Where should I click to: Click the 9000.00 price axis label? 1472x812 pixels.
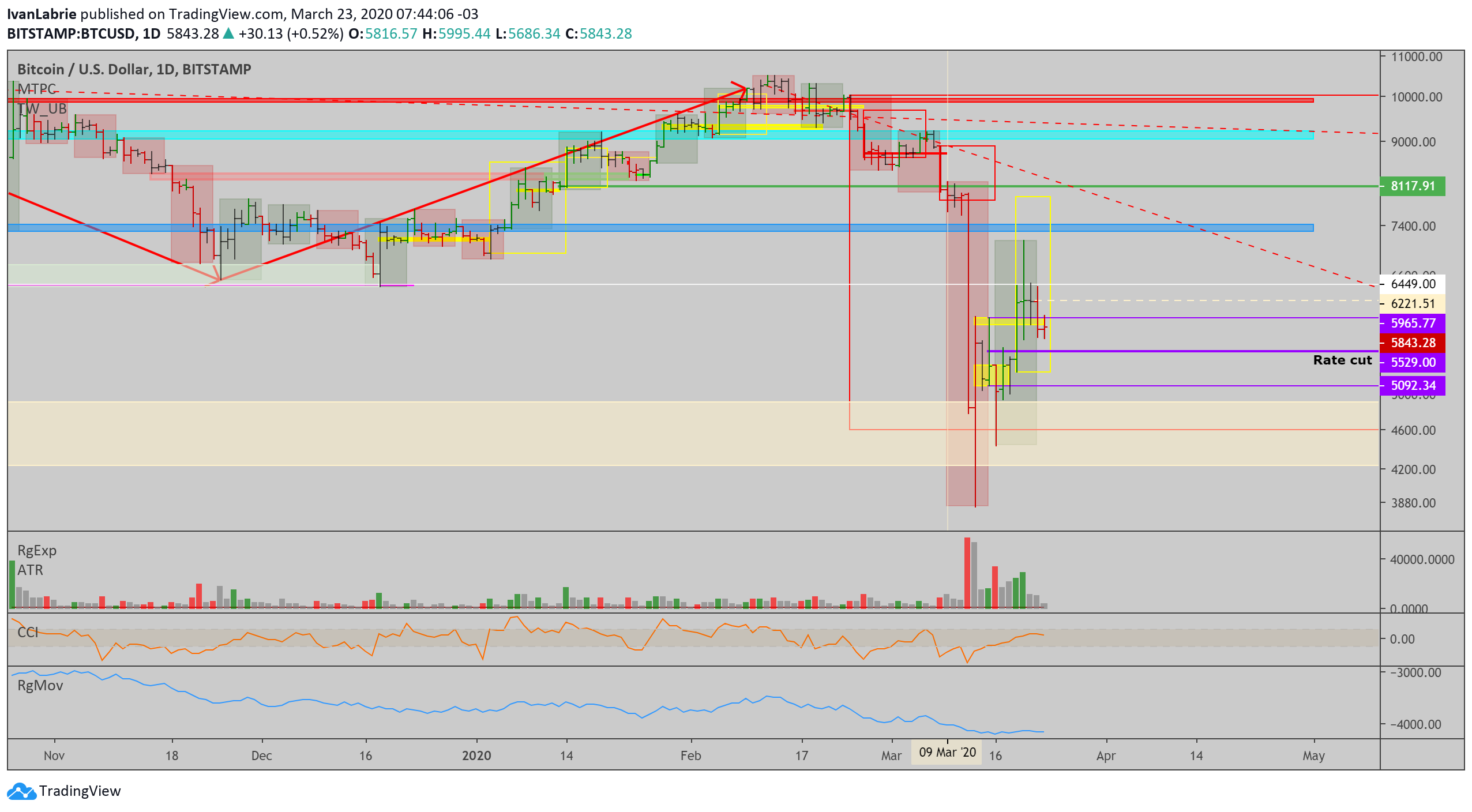pos(1413,142)
